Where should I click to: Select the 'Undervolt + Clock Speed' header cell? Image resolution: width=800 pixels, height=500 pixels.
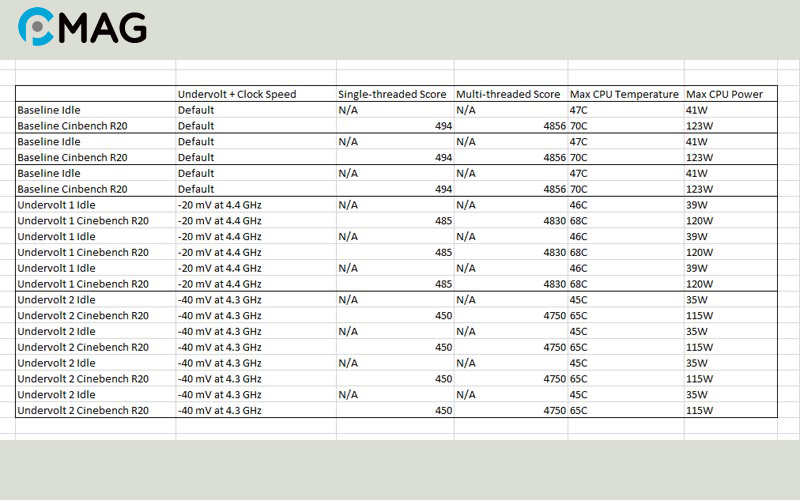click(236, 94)
